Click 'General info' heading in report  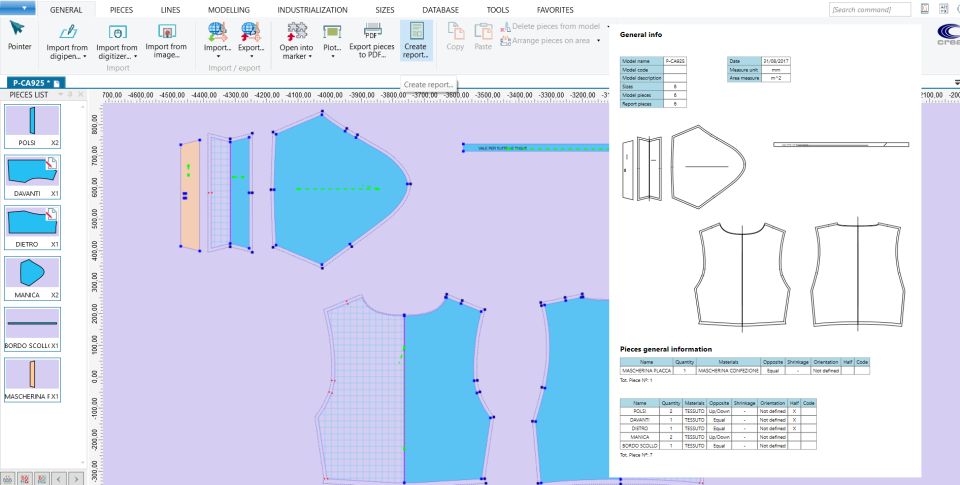[x=640, y=35]
